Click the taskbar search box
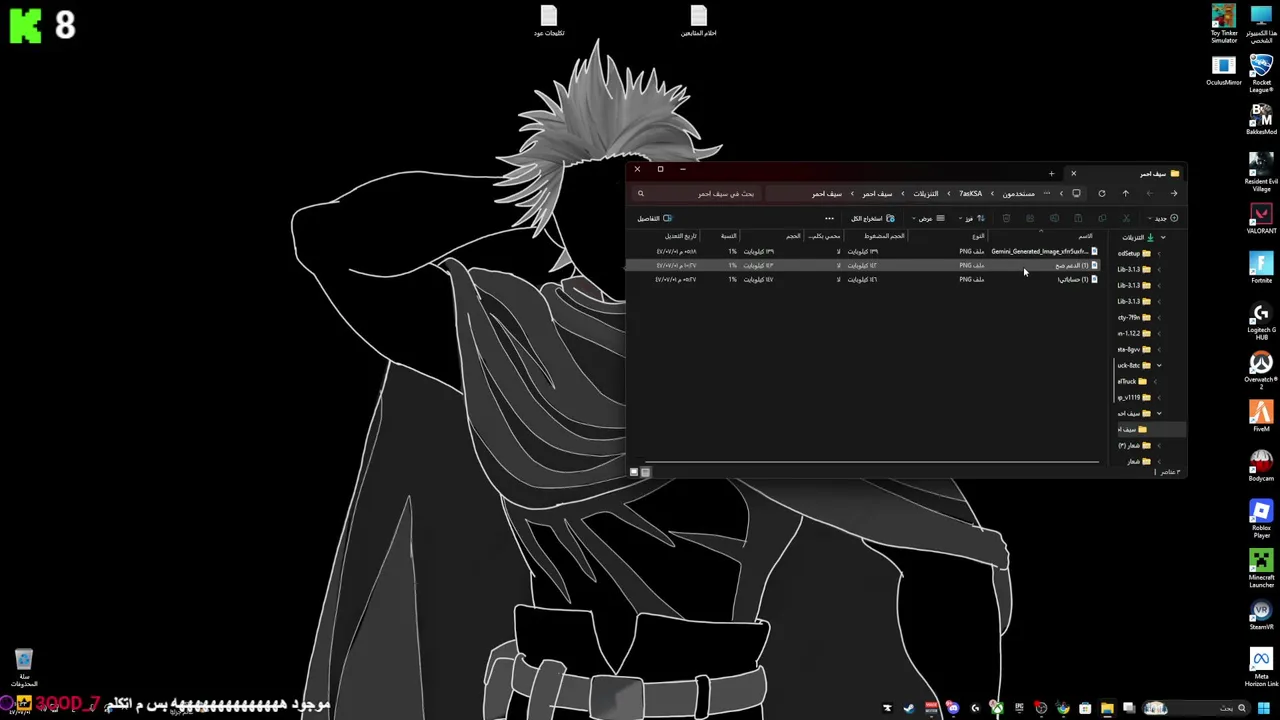This screenshot has height=720, width=1280. [1196, 708]
